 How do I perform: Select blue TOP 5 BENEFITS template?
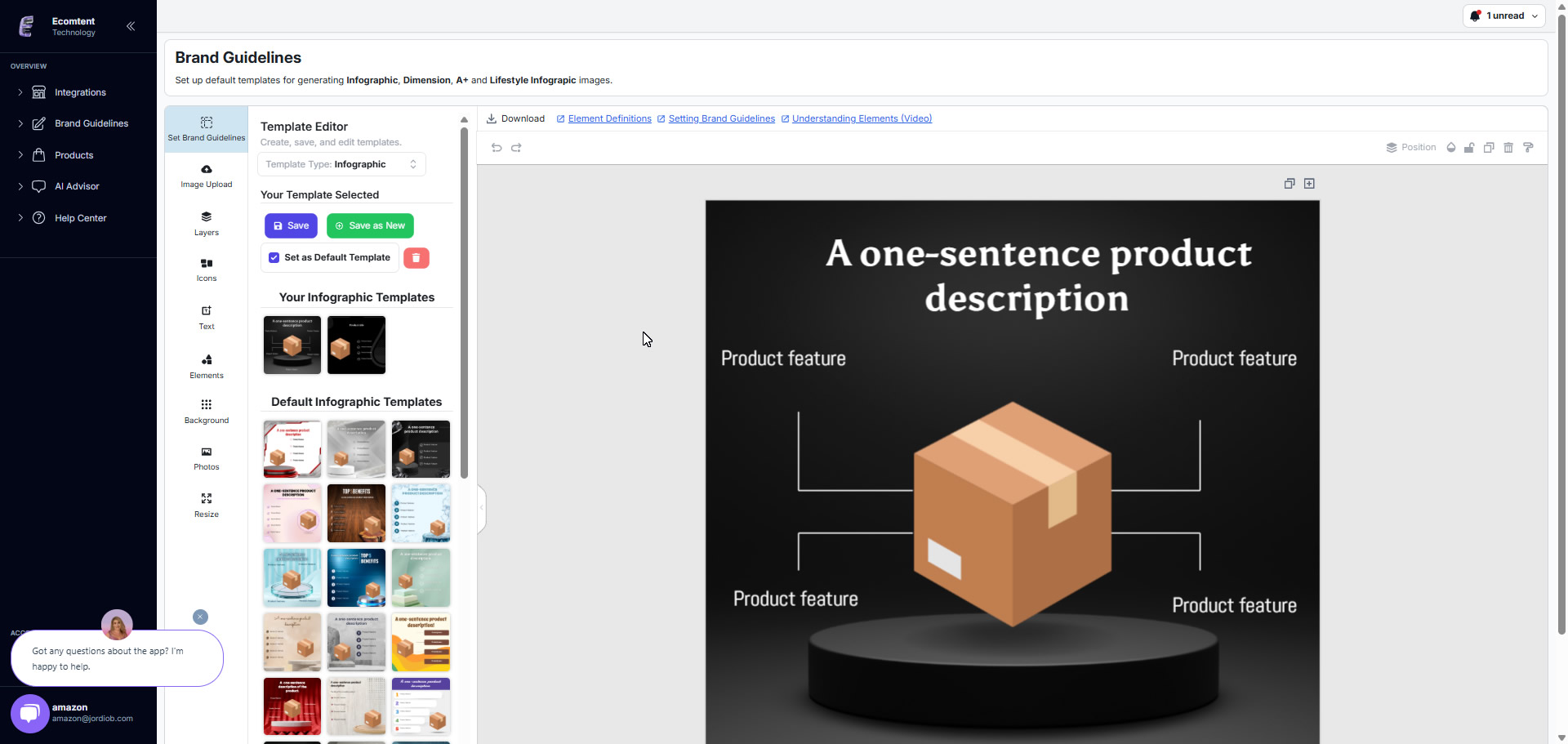(356, 577)
